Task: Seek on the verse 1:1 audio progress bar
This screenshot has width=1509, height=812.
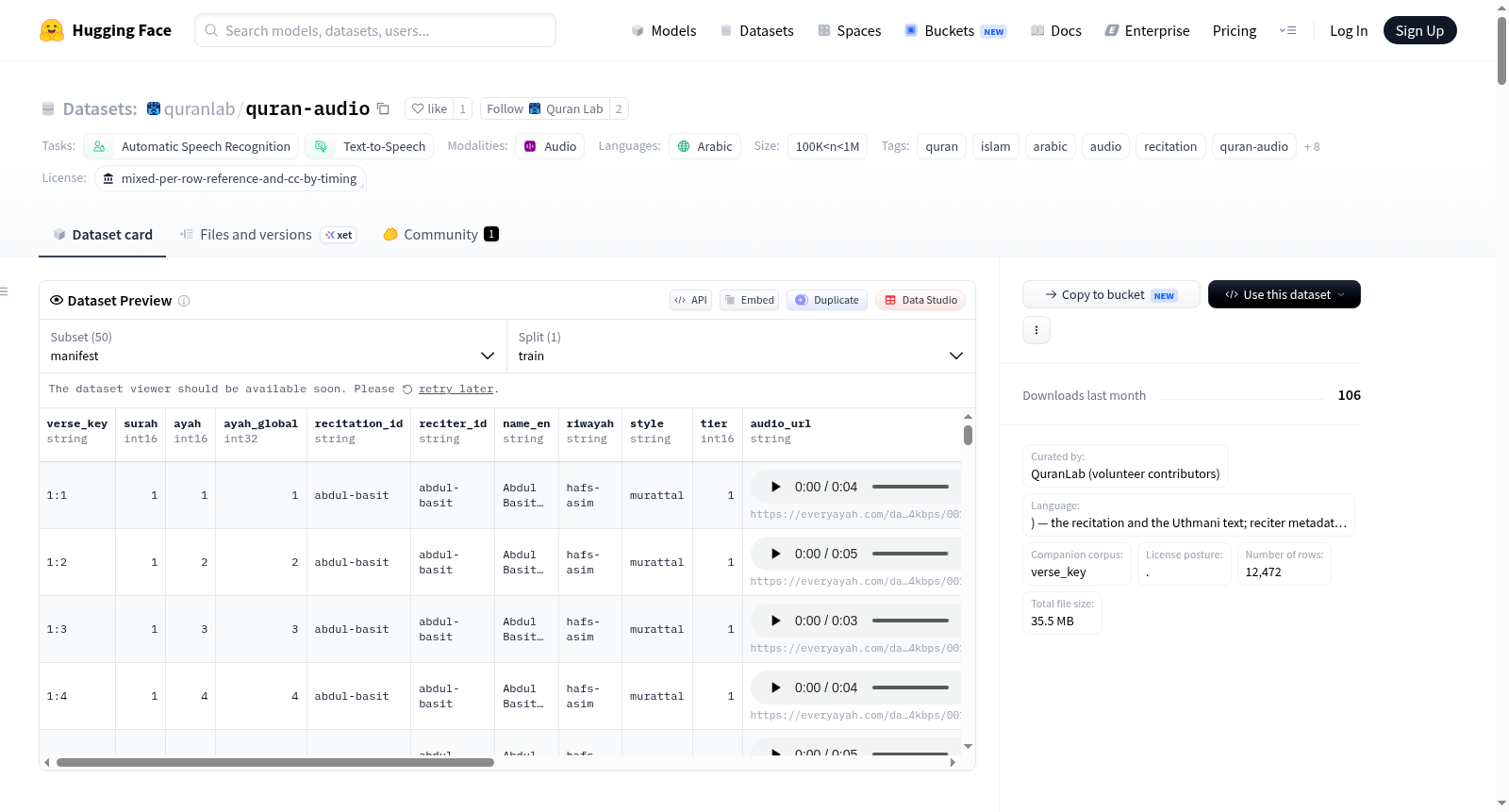Action: coord(910,487)
